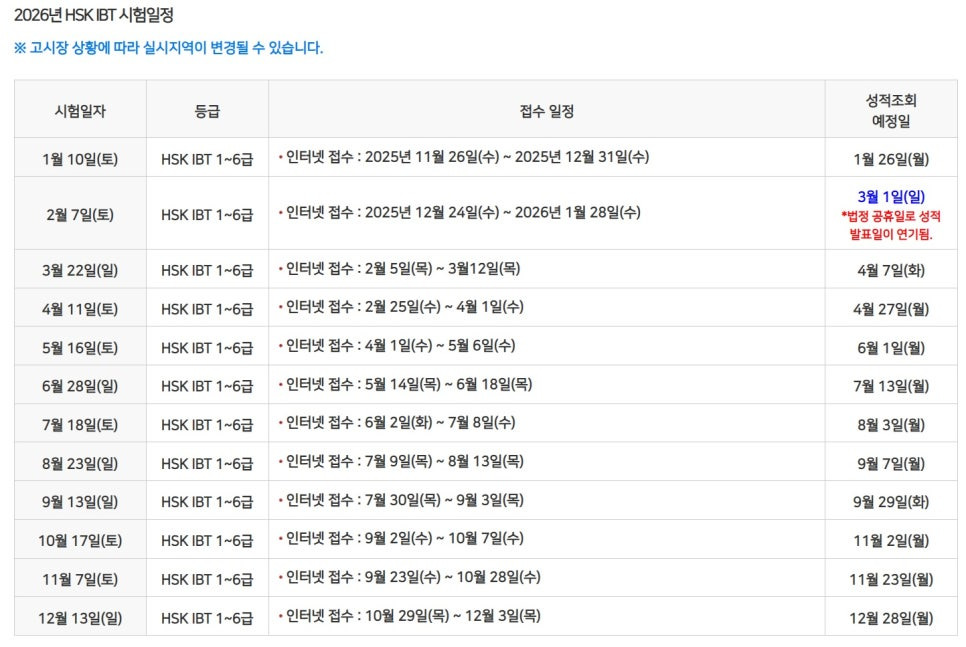
Task: Click registration text '9월 2일(수) ~ 10월 7일(수)'
Action: click(x=444, y=539)
